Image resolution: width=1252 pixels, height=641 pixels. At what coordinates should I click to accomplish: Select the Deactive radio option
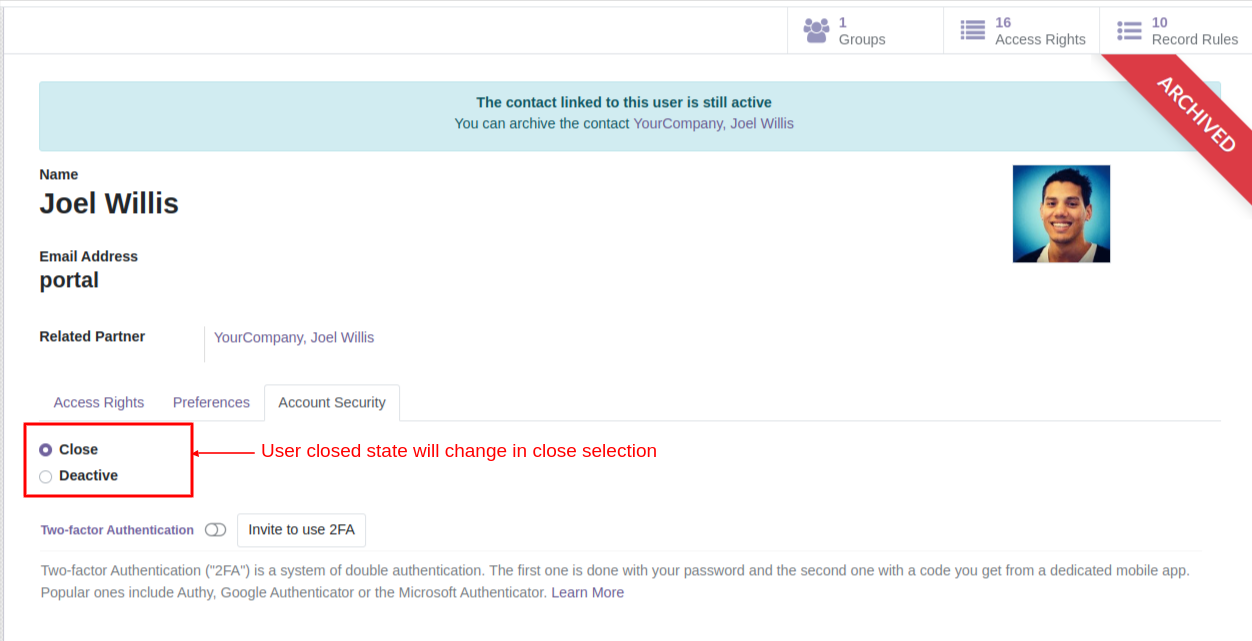tap(46, 476)
